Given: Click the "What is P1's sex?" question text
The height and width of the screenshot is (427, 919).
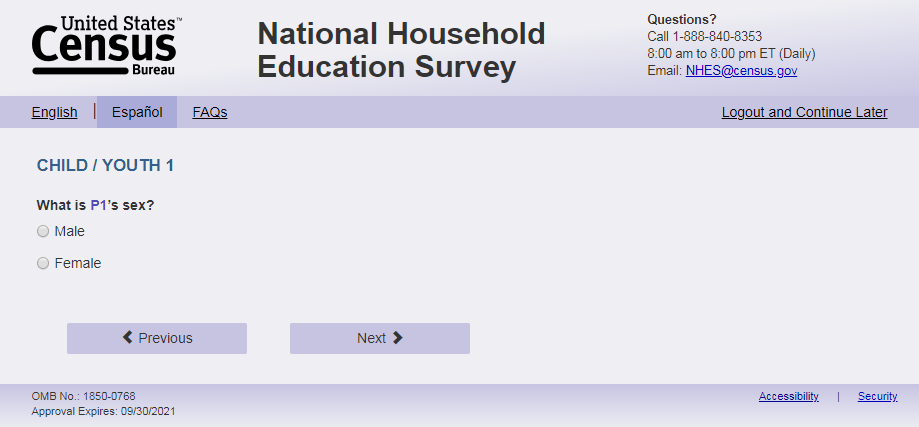Looking at the screenshot, I should [x=96, y=205].
